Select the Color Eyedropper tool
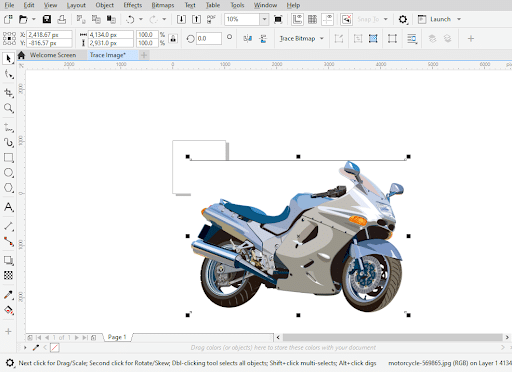 click(8, 295)
